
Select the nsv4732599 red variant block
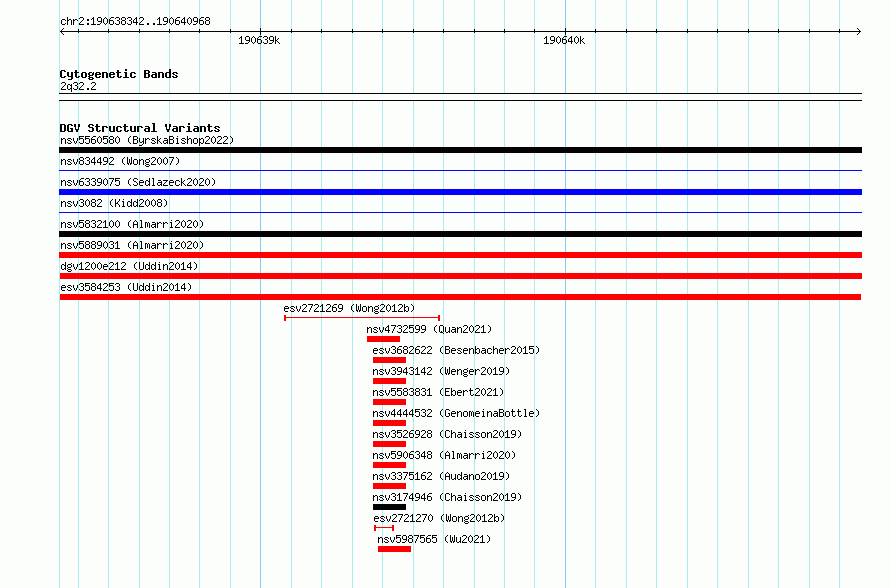[383, 339]
